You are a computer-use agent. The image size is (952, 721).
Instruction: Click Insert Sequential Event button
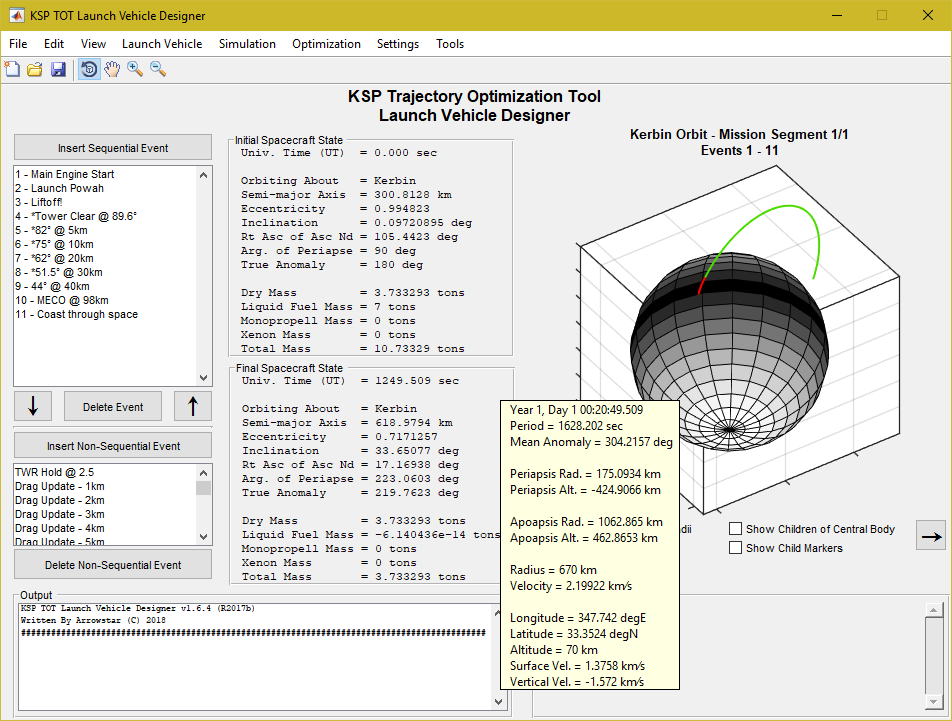click(113, 148)
